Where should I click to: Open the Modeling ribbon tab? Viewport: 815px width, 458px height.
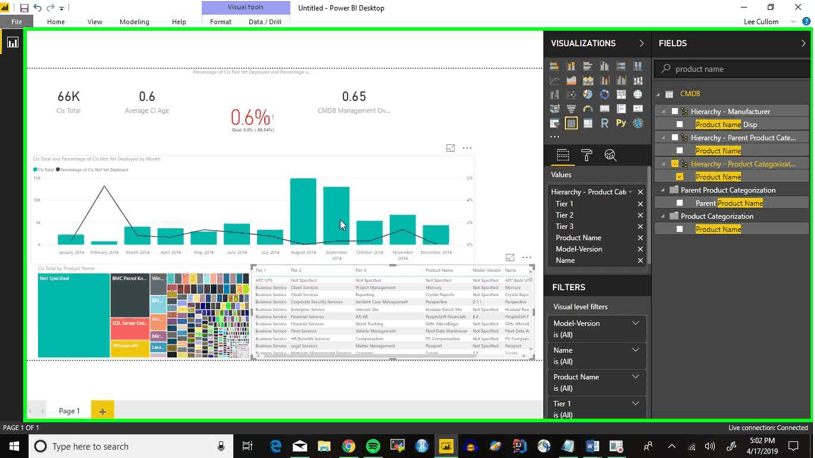(134, 22)
